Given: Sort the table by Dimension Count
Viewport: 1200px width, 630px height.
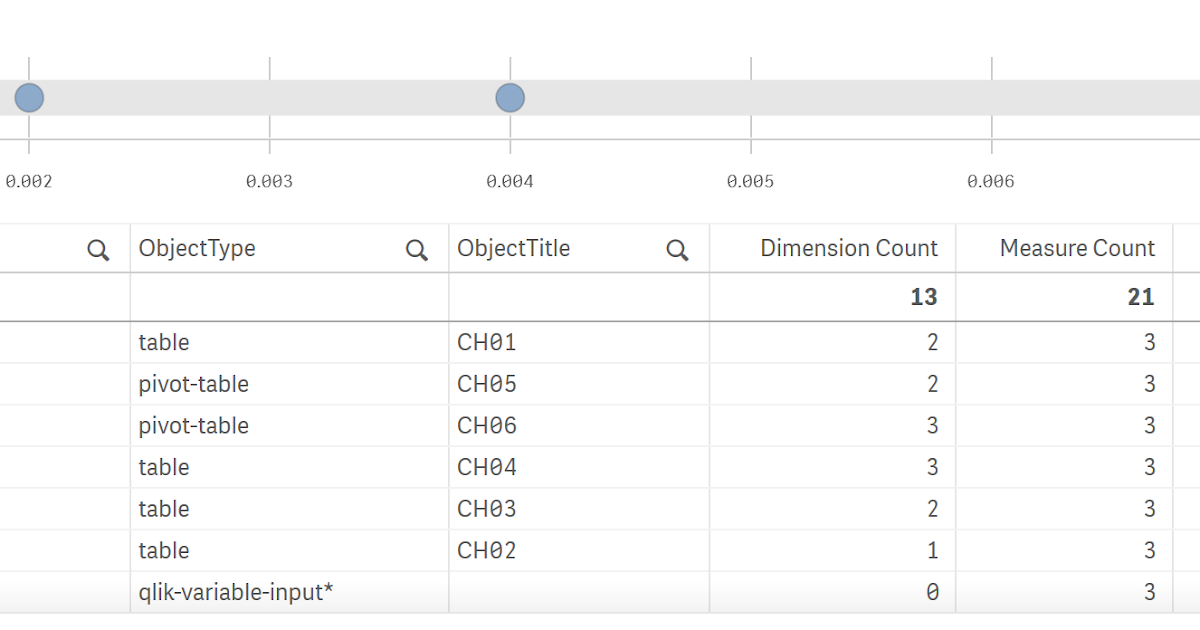Looking at the screenshot, I should pos(848,248).
